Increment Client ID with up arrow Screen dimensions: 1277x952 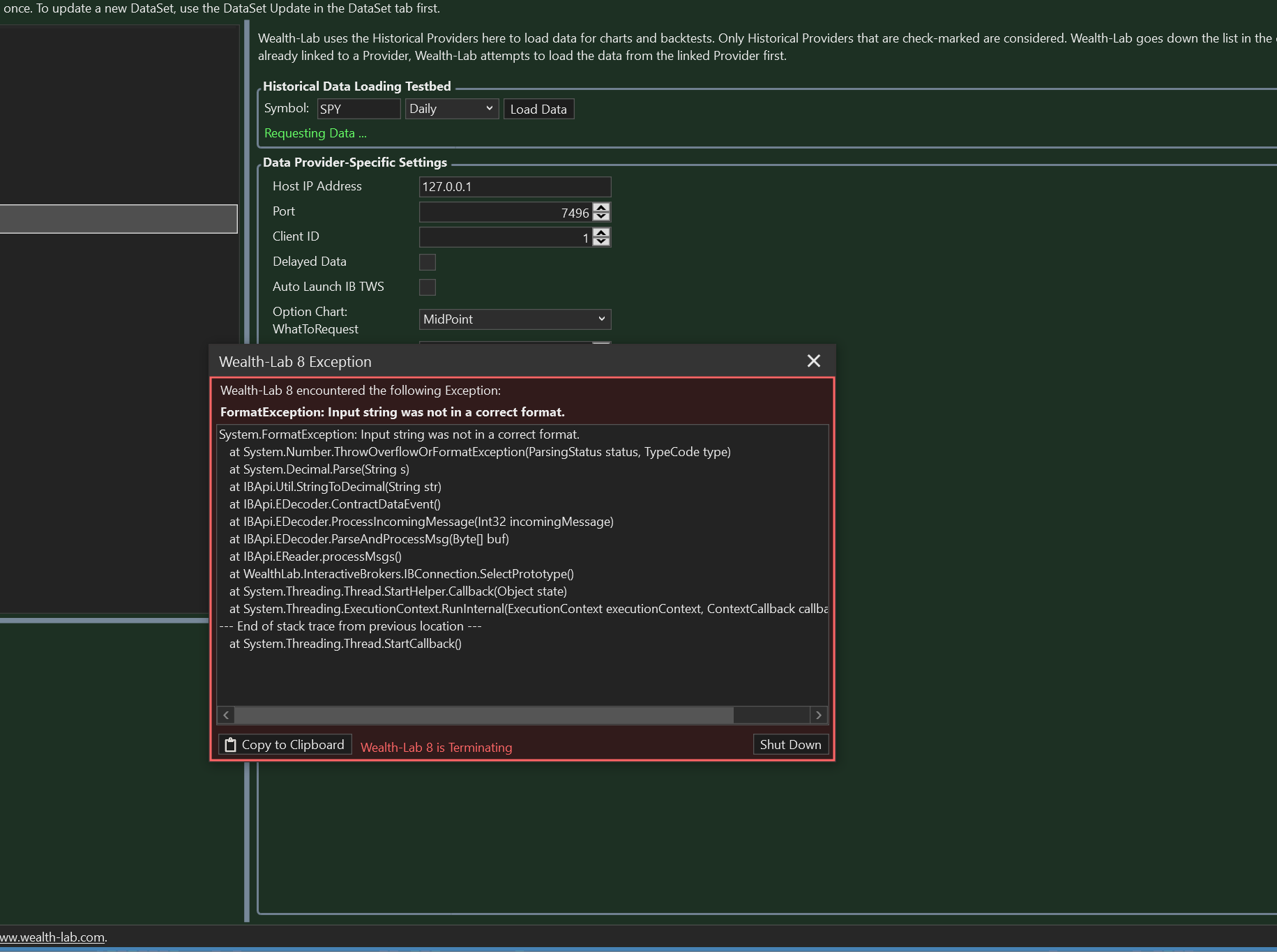(x=601, y=233)
